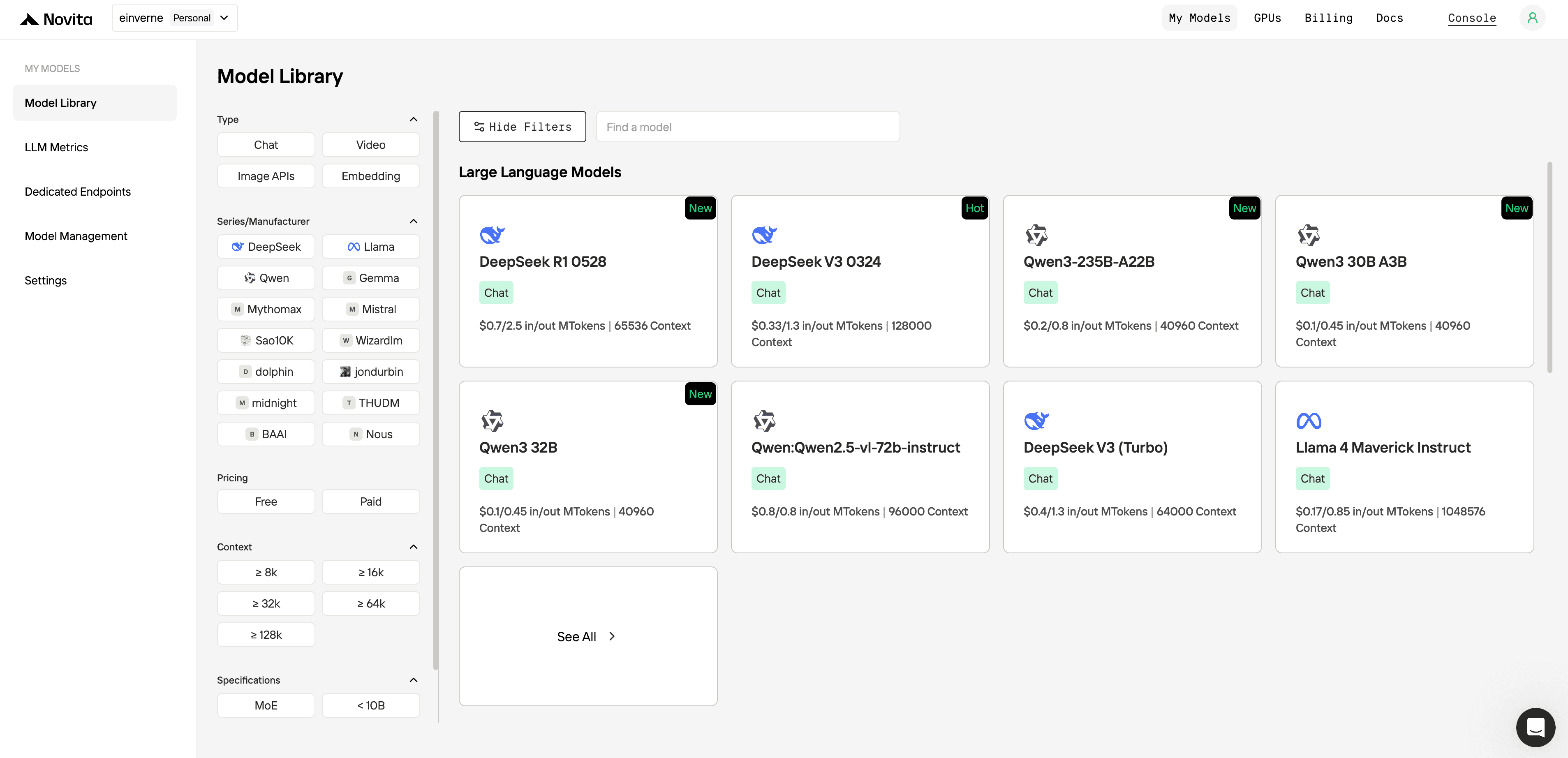
Task: Open the chat support bubble icon
Action: pyautogui.click(x=1535, y=727)
